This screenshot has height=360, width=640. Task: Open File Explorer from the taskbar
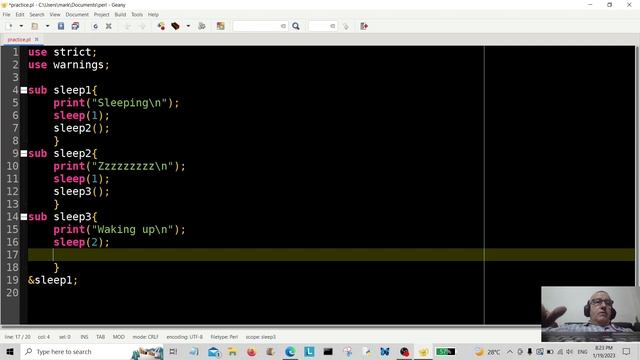click(x=232, y=351)
